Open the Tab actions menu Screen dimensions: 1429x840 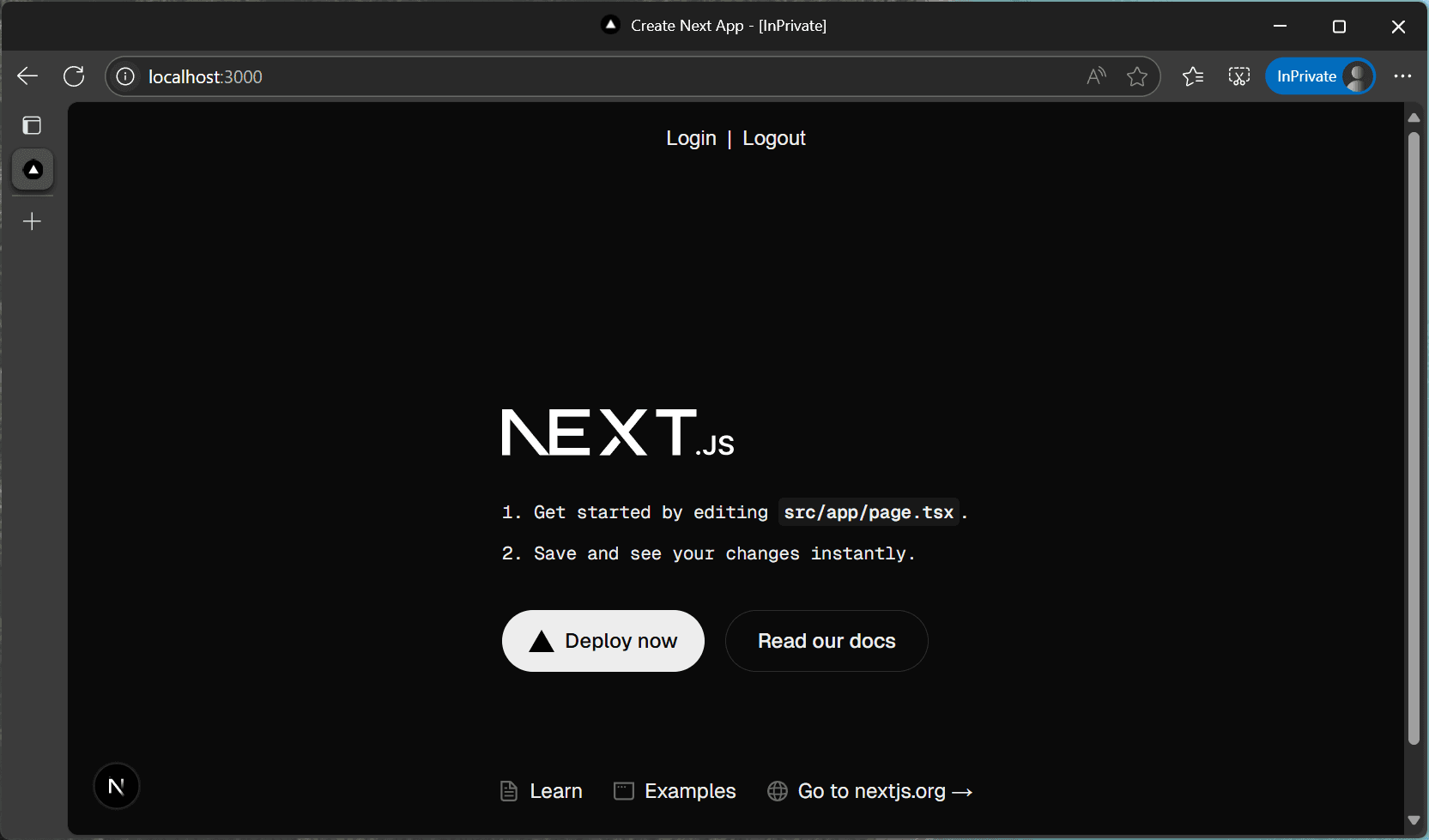(32, 125)
